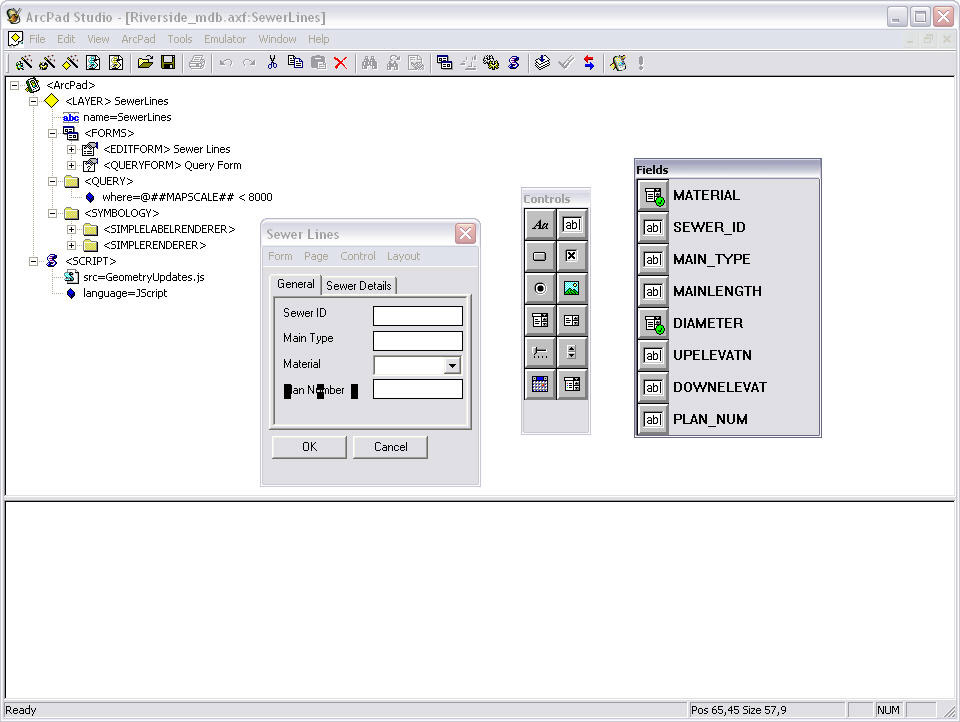Select the Button control in Controls
960x722 pixels.
[x=540, y=257]
